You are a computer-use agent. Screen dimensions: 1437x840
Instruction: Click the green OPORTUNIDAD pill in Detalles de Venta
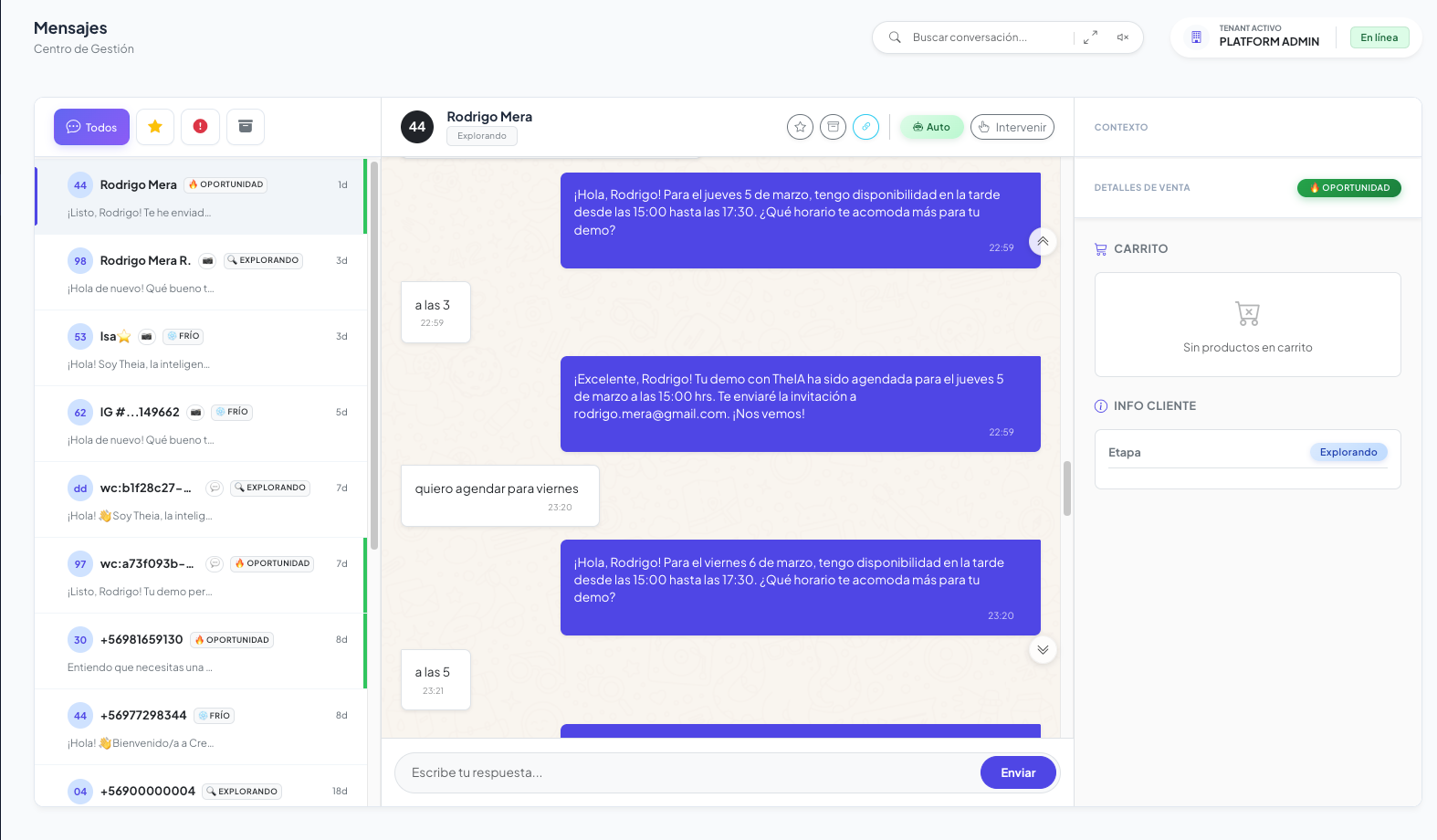click(x=1348, y=188)
